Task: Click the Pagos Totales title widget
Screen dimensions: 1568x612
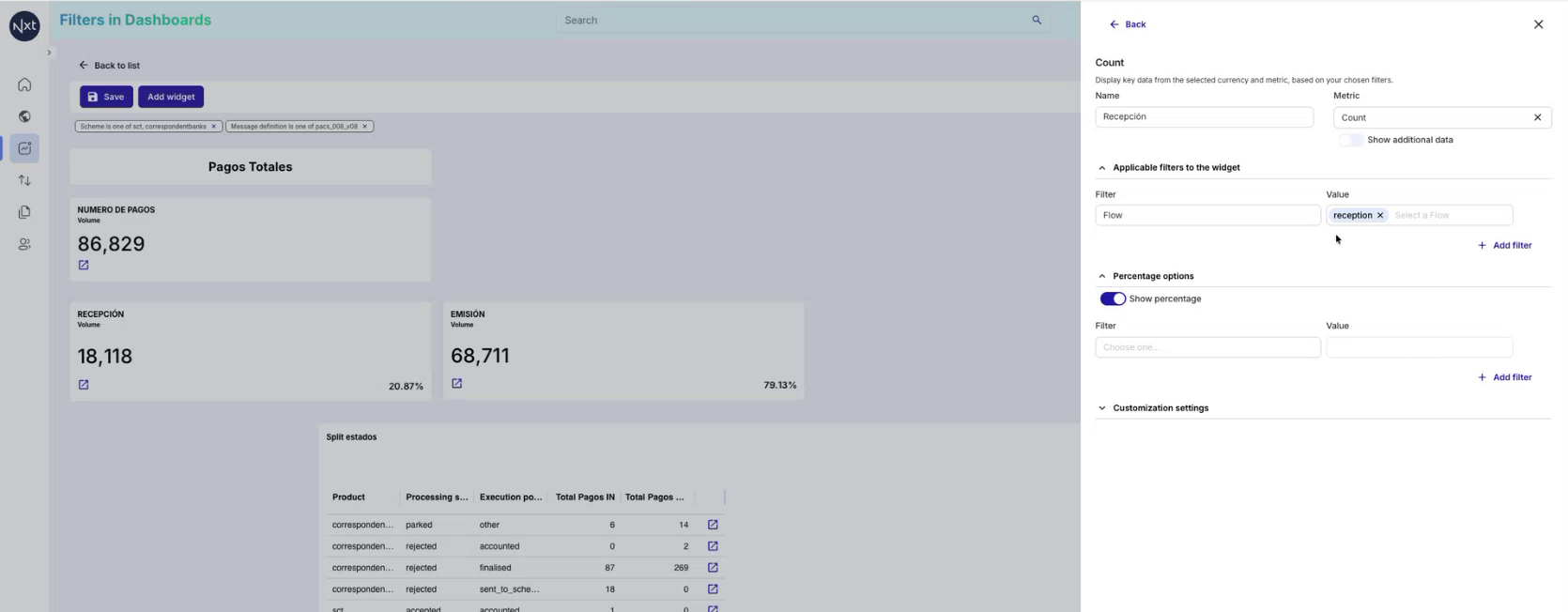Action: (x=251, y=167)
